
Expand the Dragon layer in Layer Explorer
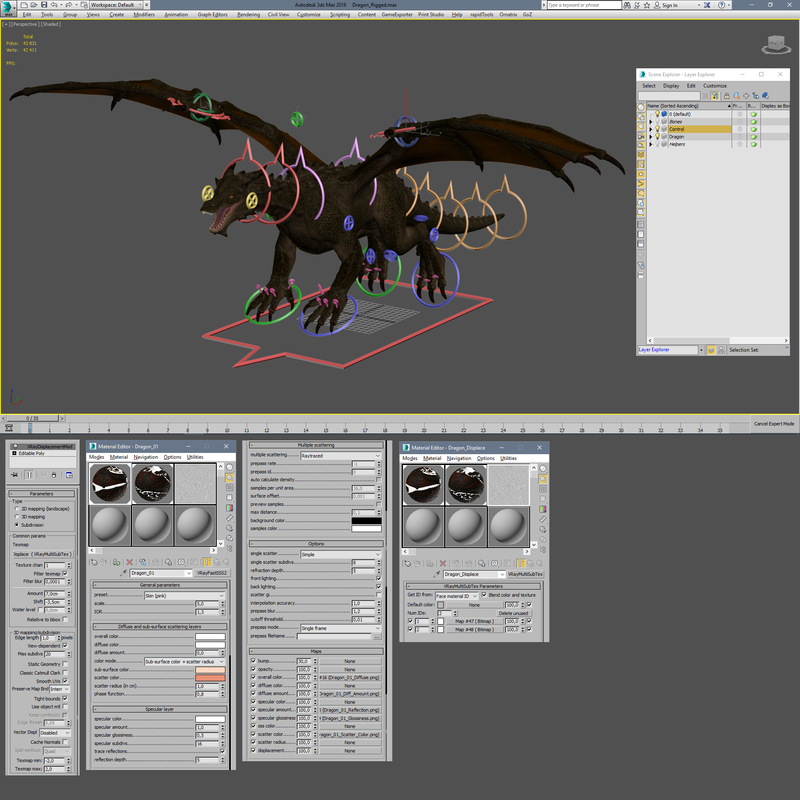click(x=651, y=137)
